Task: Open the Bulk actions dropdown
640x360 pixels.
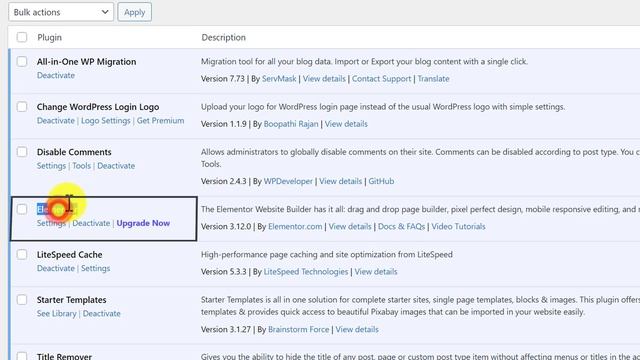Action: (61, 12)
